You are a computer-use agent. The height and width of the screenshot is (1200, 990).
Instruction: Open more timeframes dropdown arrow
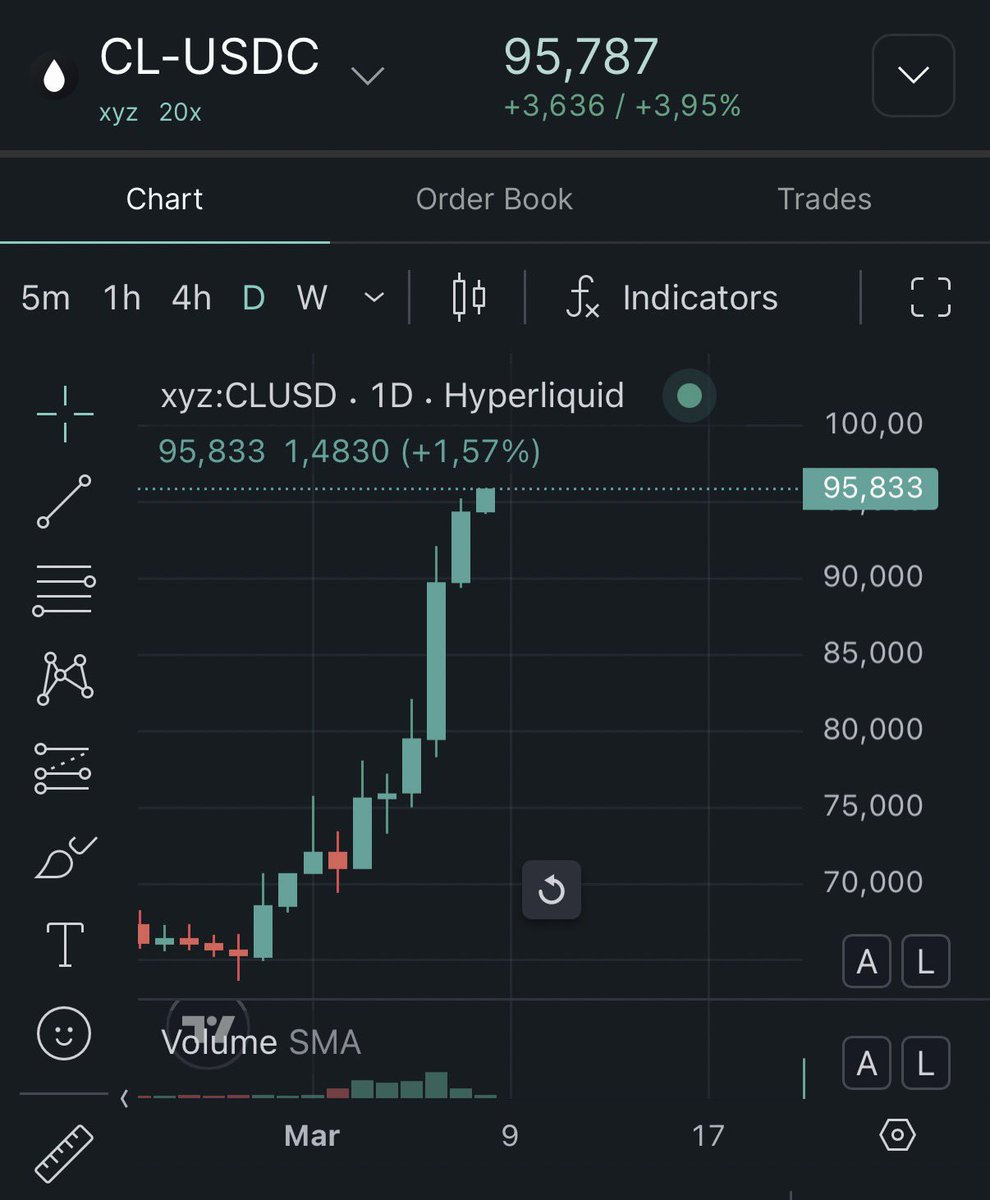click(x=375, y=297)
